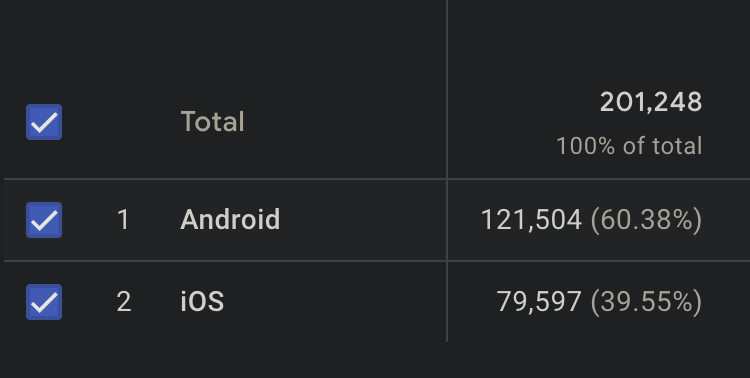Select the iOS platform name

coord(202,302)
